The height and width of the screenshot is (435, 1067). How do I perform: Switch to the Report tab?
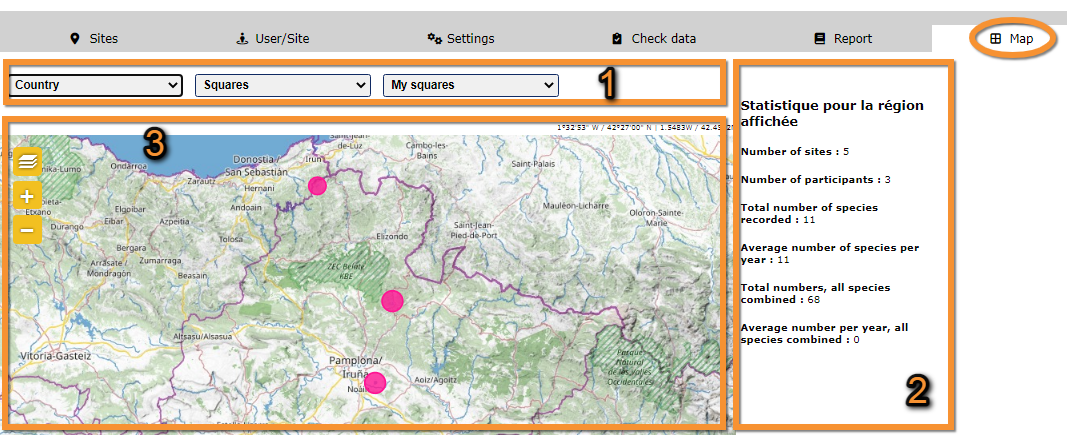pyautogui.click(x=843, y=39)
